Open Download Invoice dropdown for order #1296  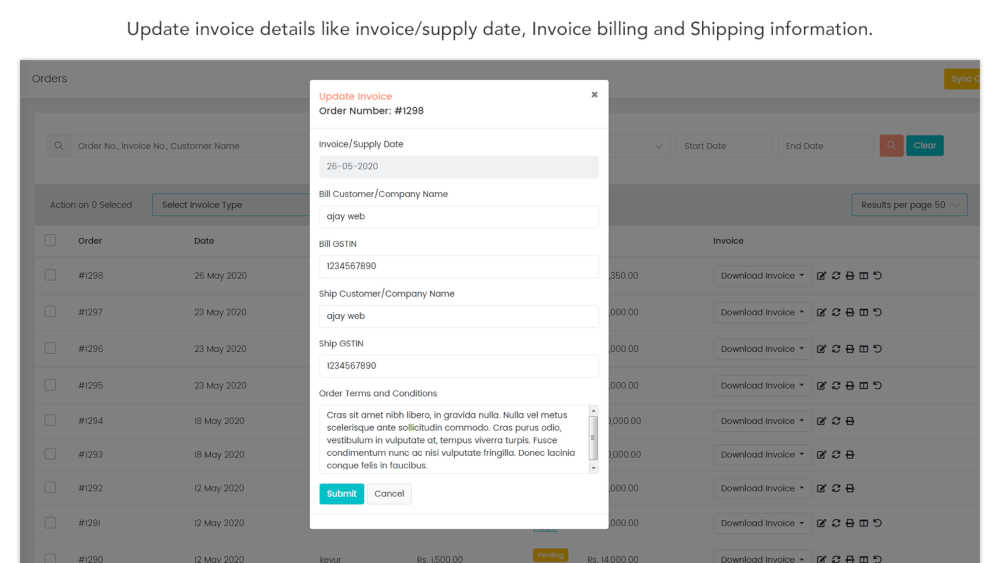(761, 349)
